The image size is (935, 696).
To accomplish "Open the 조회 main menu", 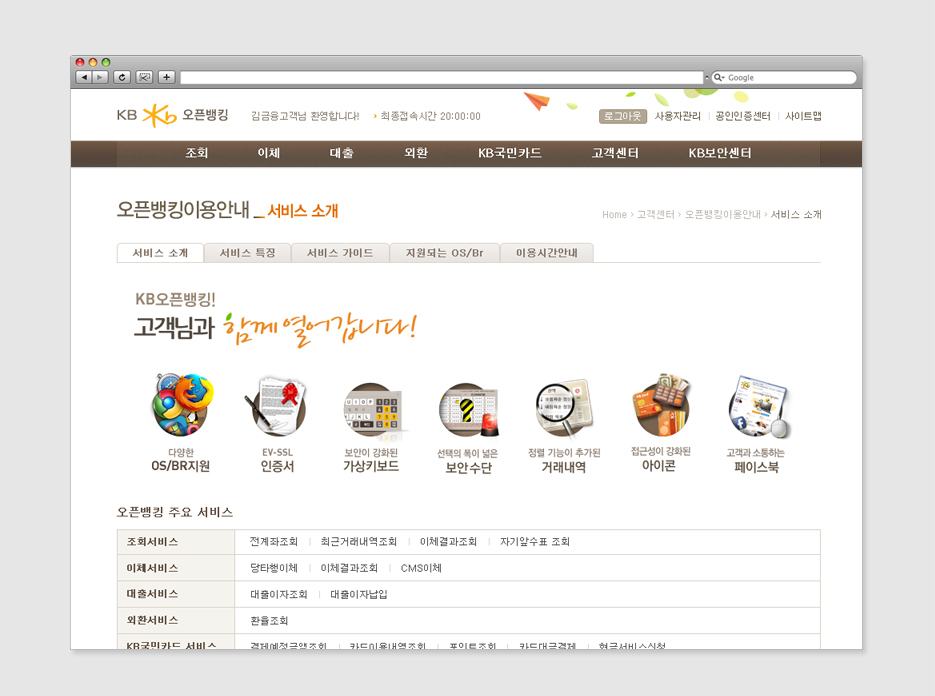I will (197, 153).
